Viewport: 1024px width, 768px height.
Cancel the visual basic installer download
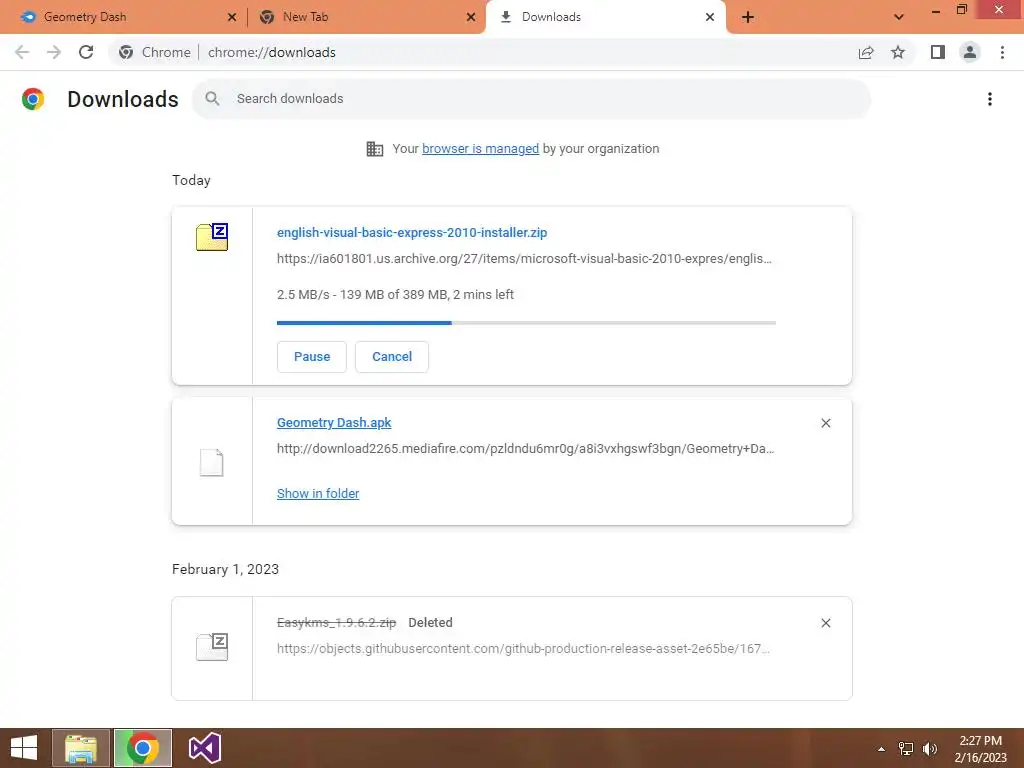click(392, 357)
